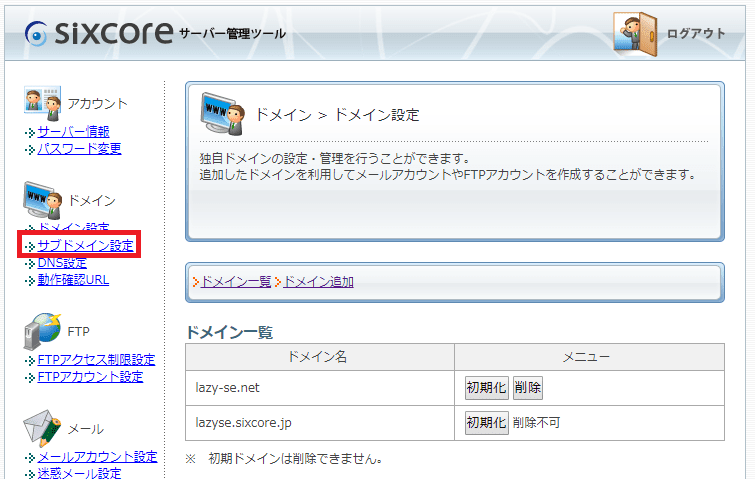The height and width of the screenshot is (479, 755).
Task: Click 初期化 button for lazy-se.net
Action: click(x=486, y=388)
